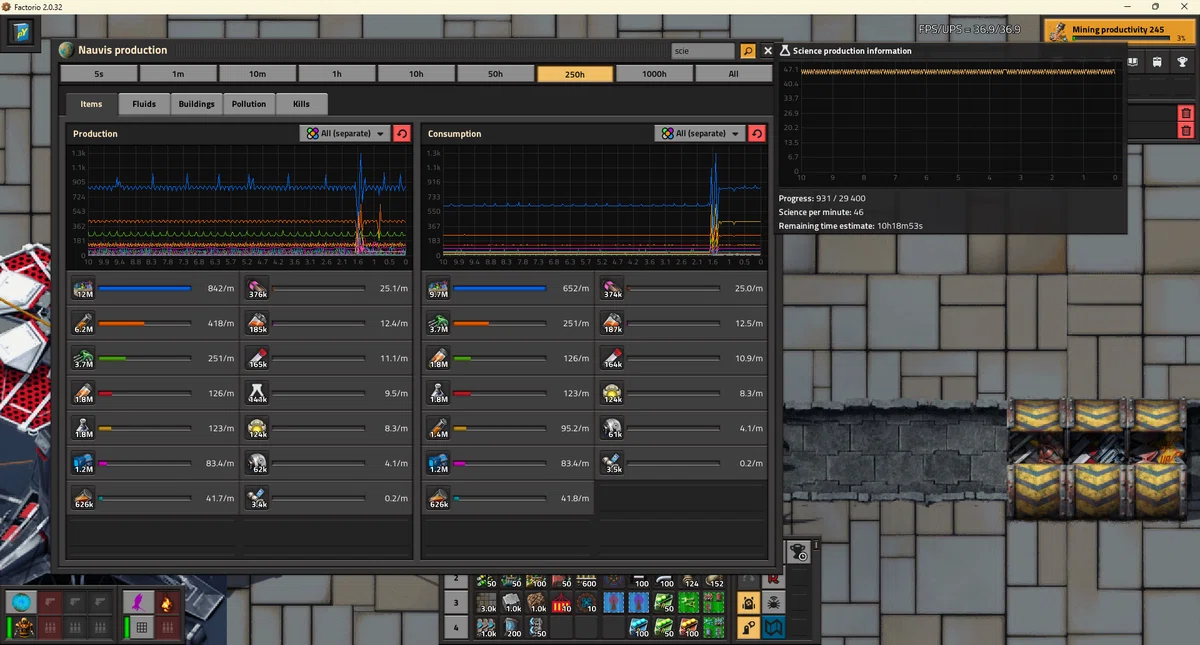1200x645 pixels.
Task: Click the spider icon in shortcut bar
Action: (773, 603)
